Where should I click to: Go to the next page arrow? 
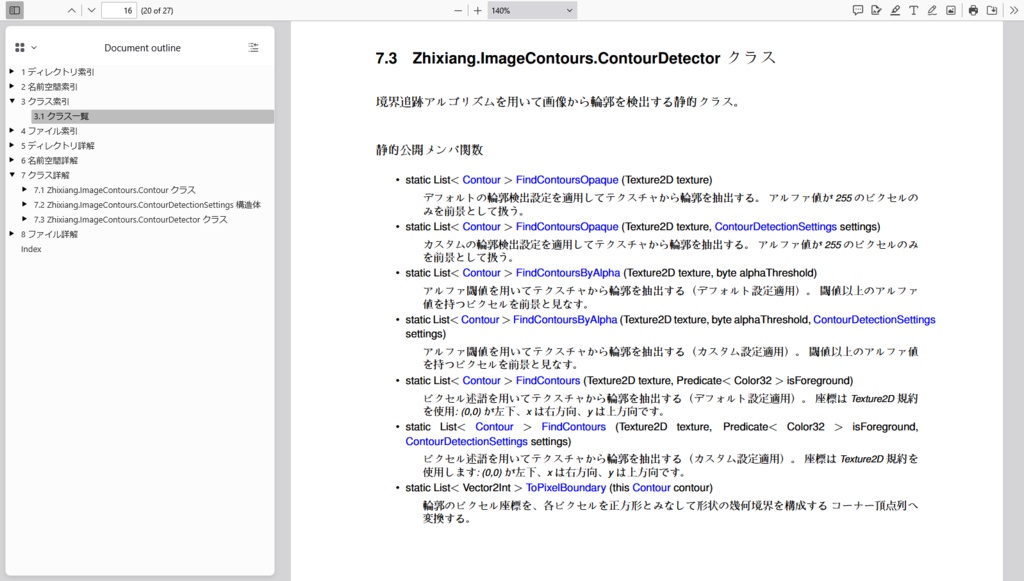[x=91, y=10]
